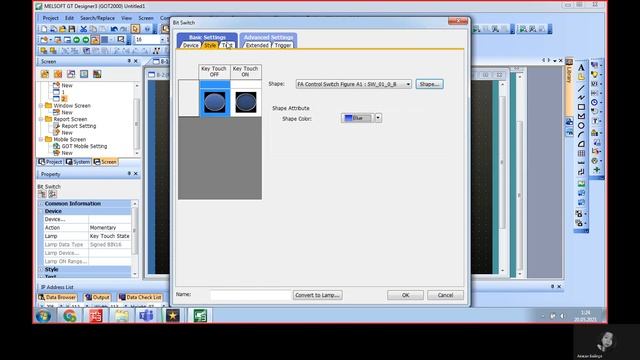
Task: Open the Data Check List tab
Action: click(140, 297)
